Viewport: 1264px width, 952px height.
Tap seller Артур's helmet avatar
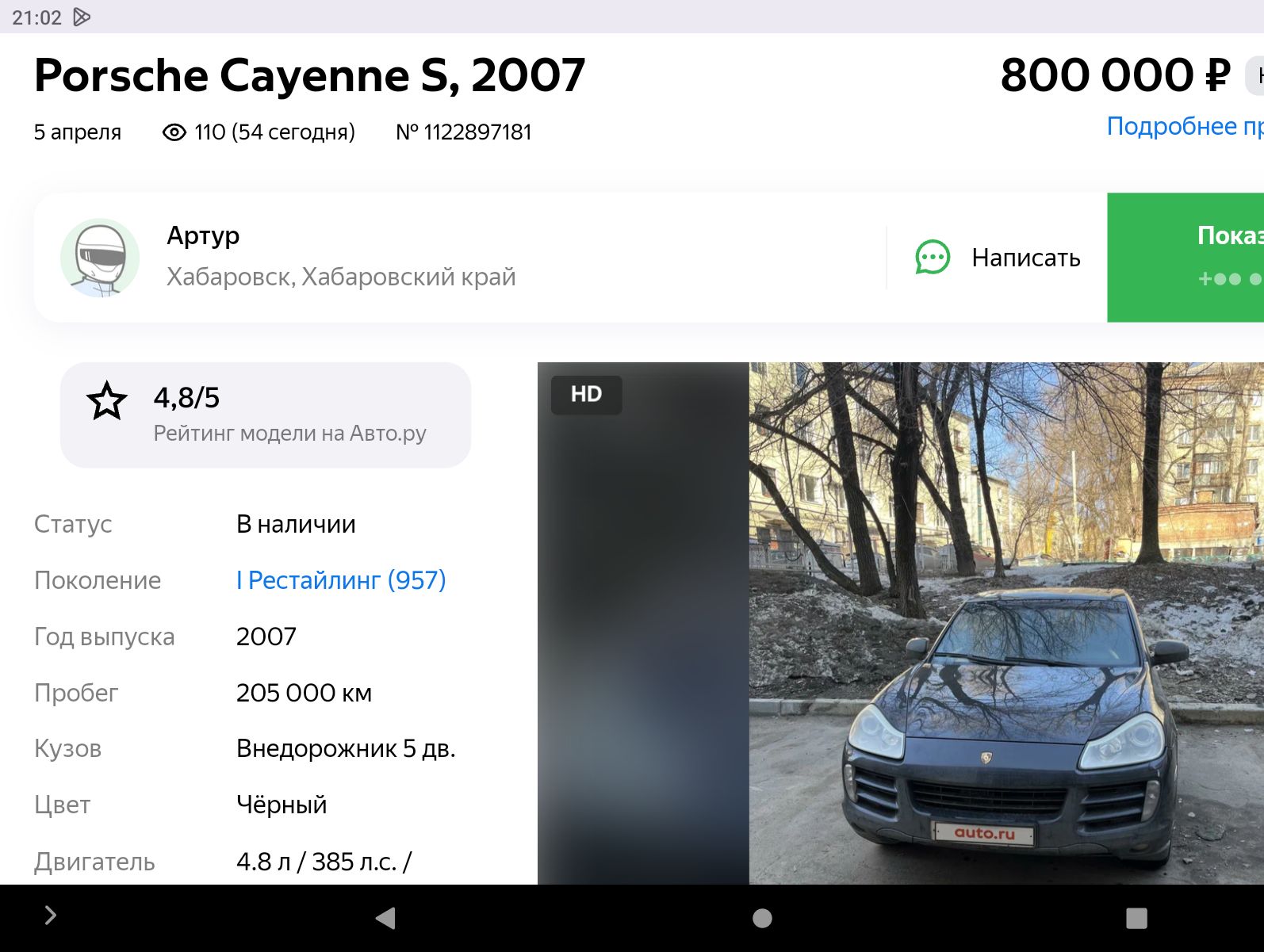(x=100, y=258)
